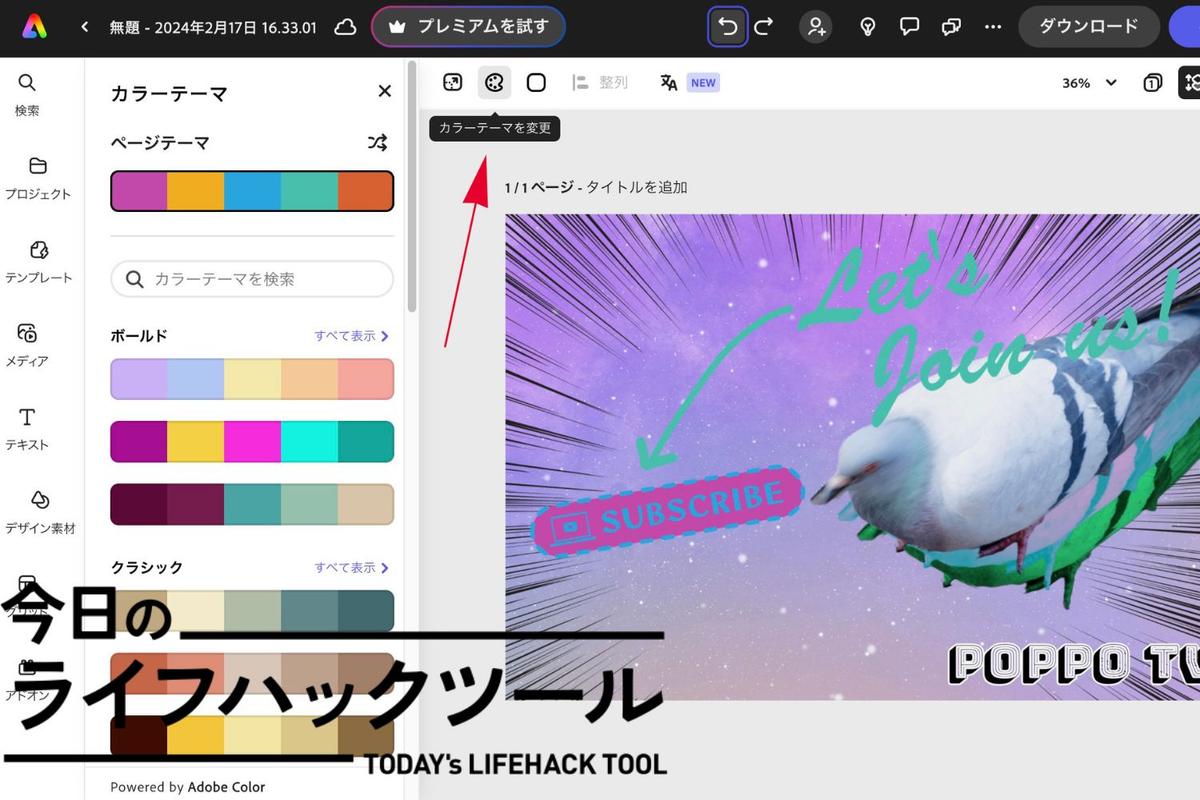Viewport: 1200px width, 800px height.
Task: Open the background shape icon in toolbar
Action: tap(536, 82)
